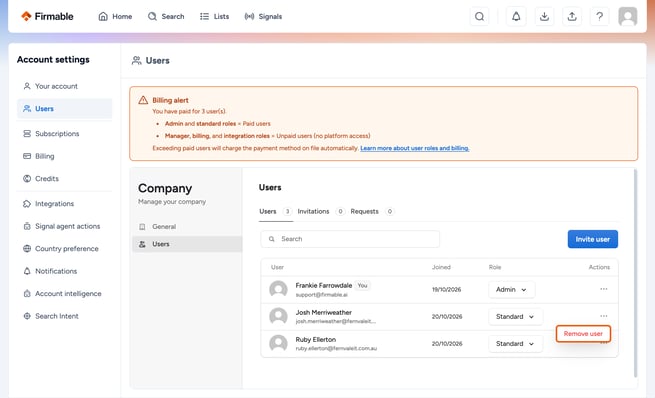Click the Billing alert warning icon
This screenshot has height=398, width=655.
click(x=143, y=100)
